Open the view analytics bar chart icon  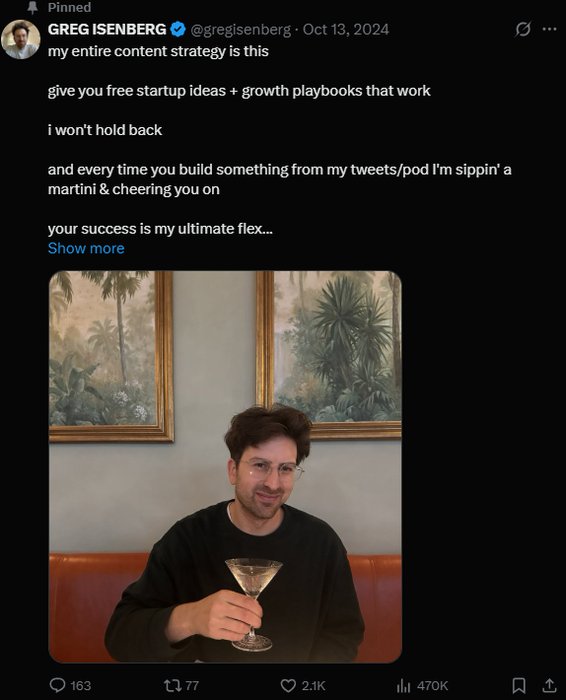(x=403, y=685)
